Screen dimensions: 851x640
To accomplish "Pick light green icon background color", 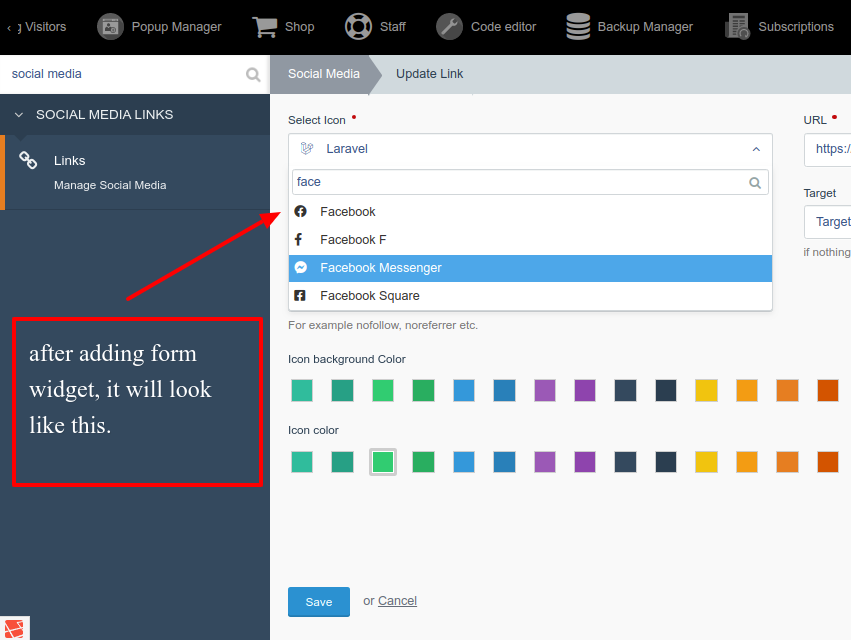I will [x=383, y=390].
